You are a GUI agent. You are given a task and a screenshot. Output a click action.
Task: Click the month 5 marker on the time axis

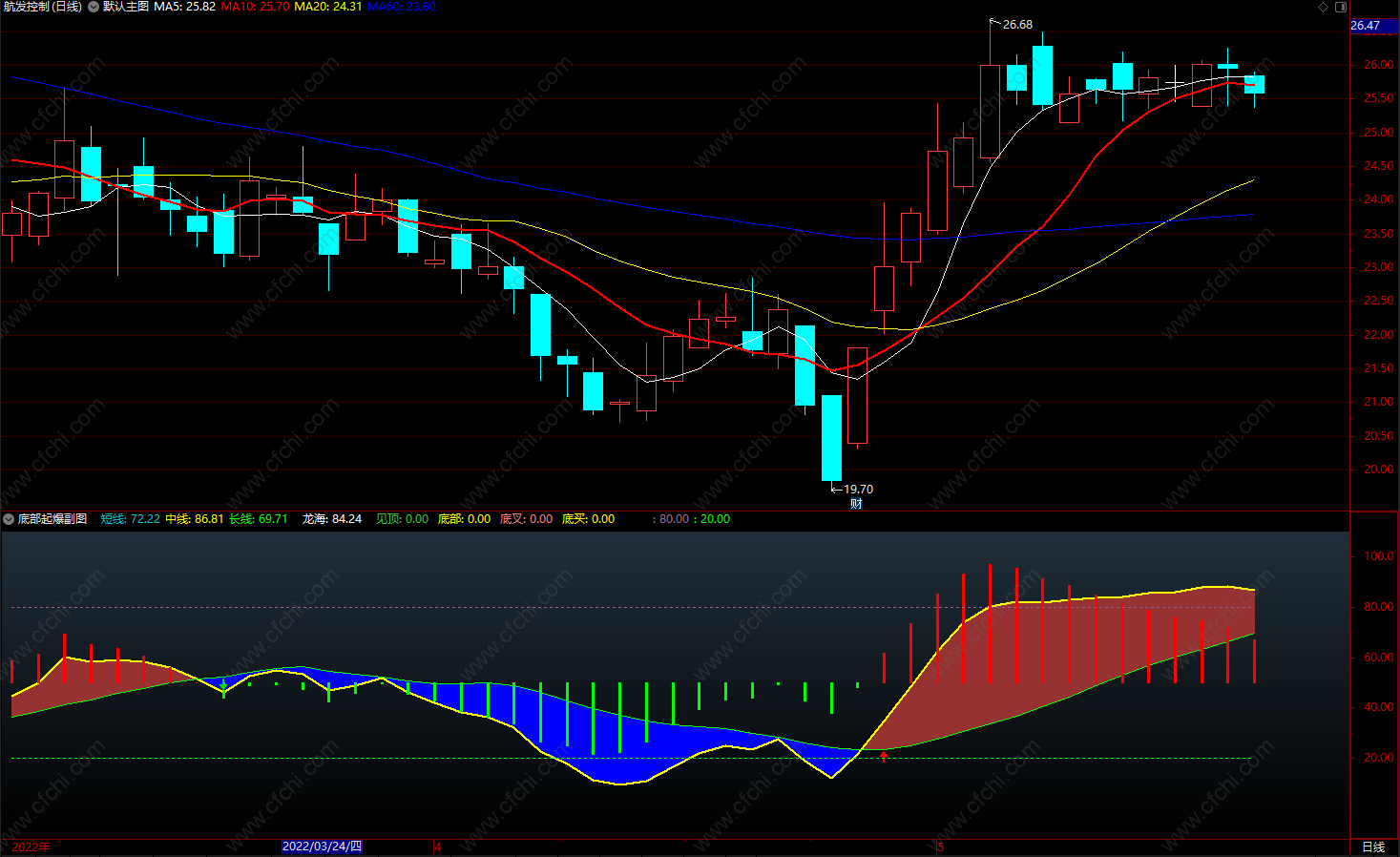940,847
